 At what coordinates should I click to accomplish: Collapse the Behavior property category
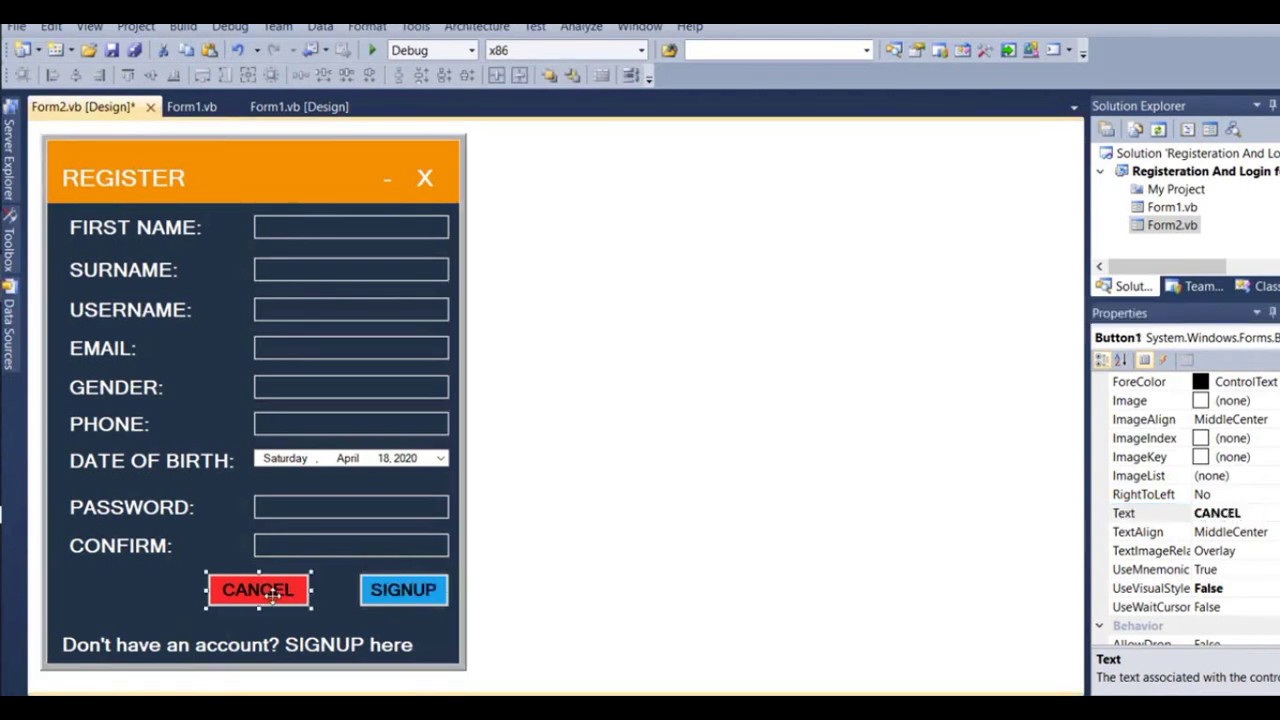click(1099, 626)
